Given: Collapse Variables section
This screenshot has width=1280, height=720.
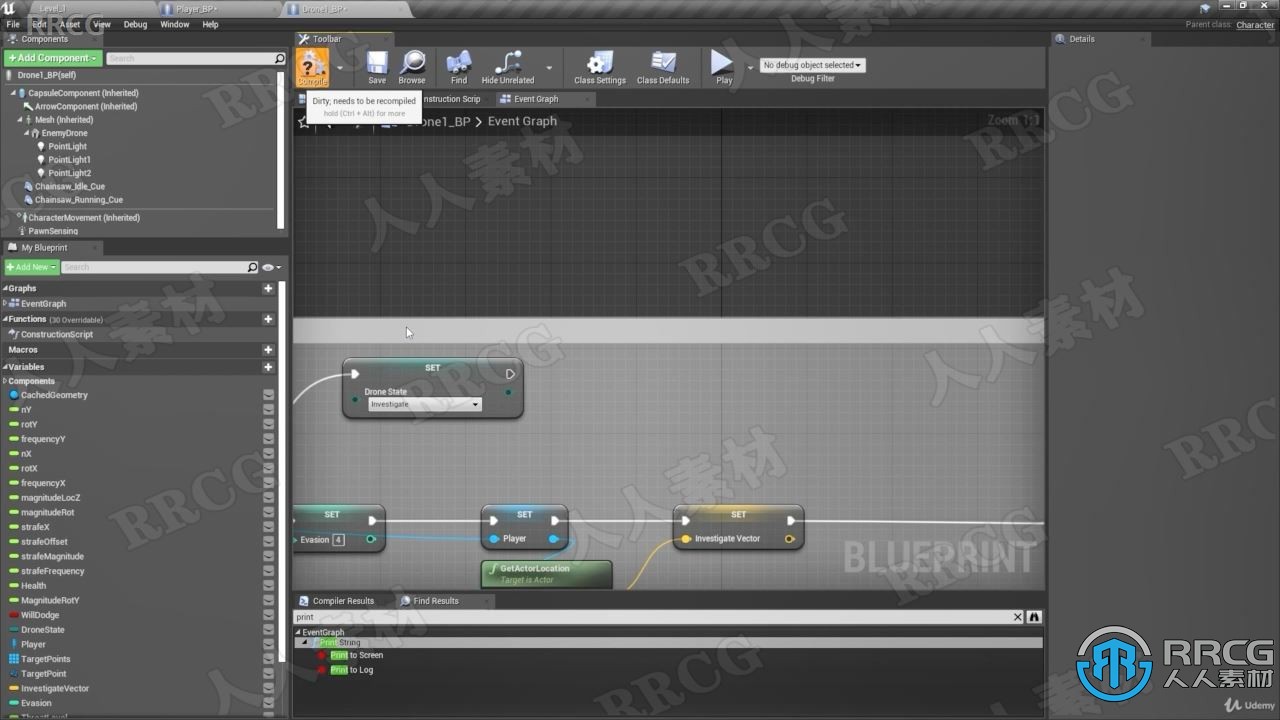Looking at the screenshot, I should click(x=5, y=367).
